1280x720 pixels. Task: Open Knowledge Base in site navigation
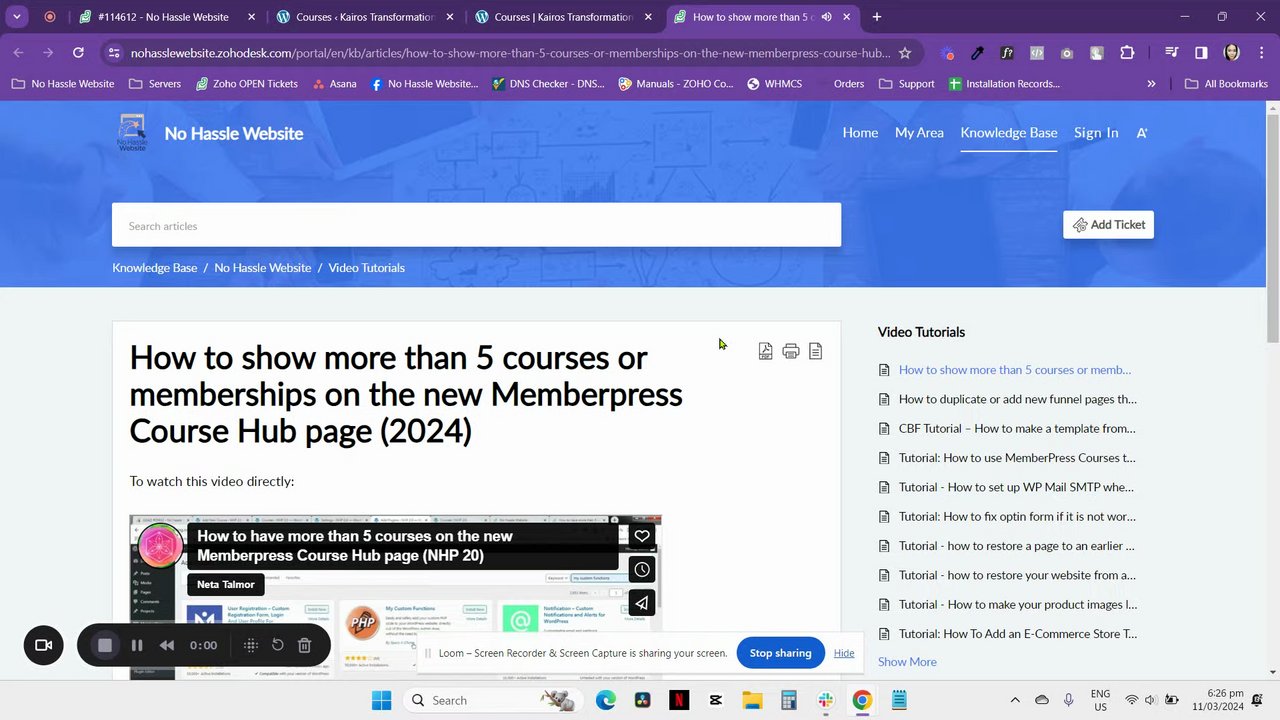click(x=1008, y=133)
